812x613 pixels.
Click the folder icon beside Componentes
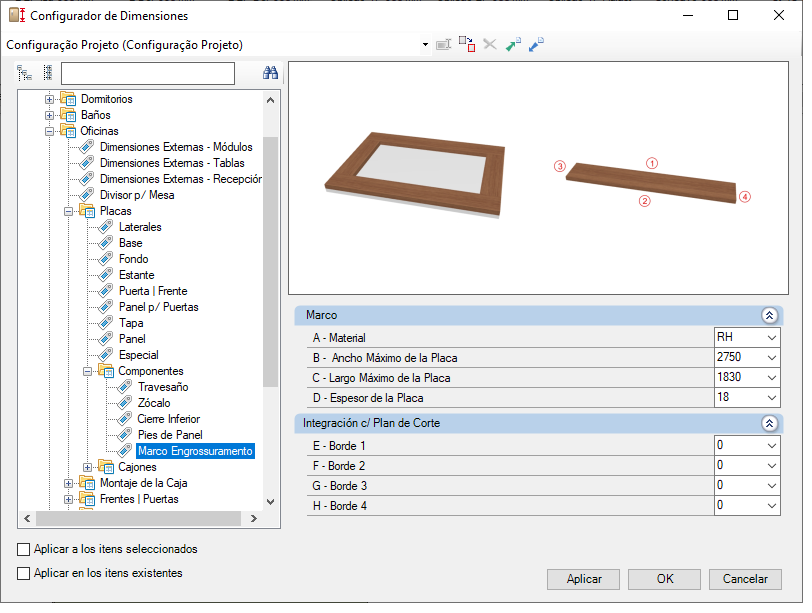[106, 371]
